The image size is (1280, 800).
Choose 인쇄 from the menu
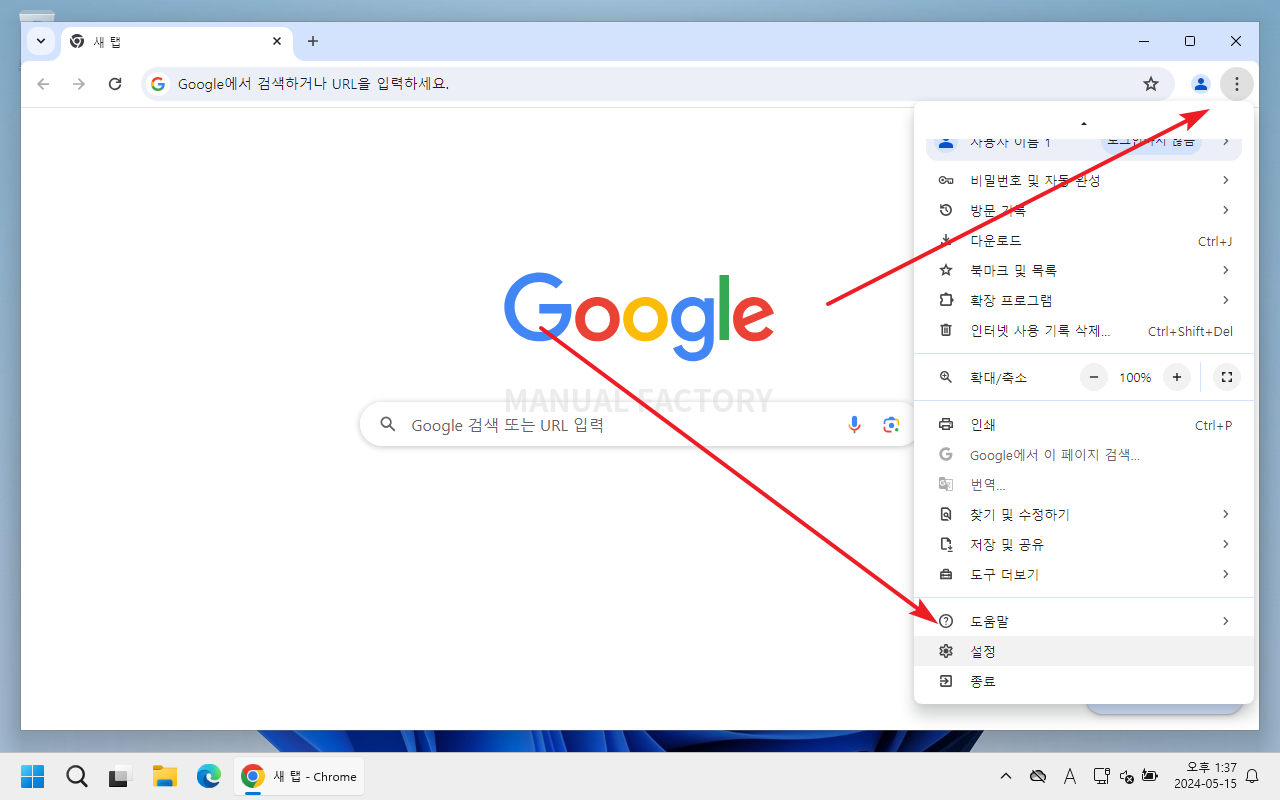click(x=1083, y=425)
